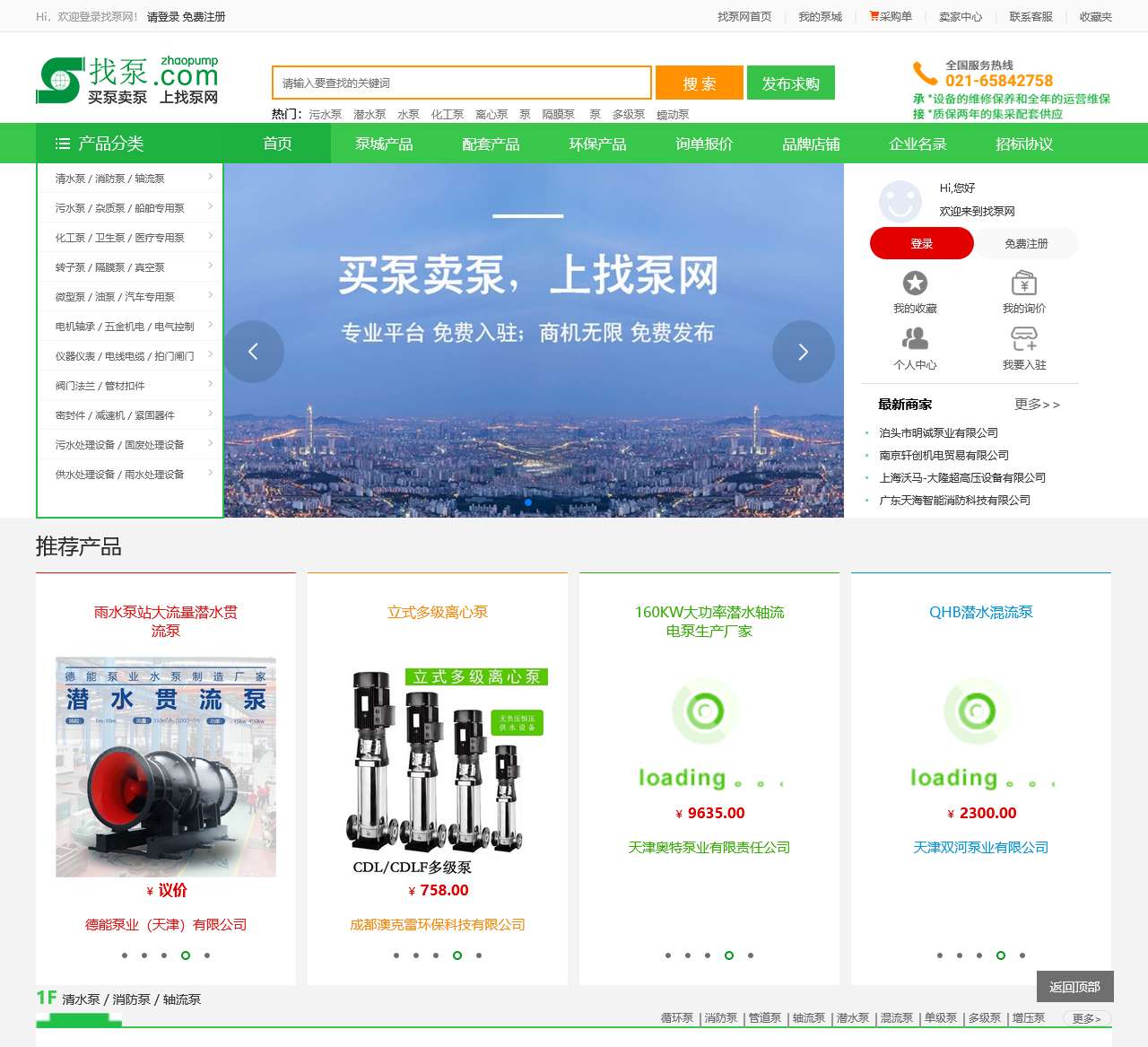Select highlighted carousel dot under 立式多级离心泵 card
1148x1047 pixels.
tap(457, 955)
